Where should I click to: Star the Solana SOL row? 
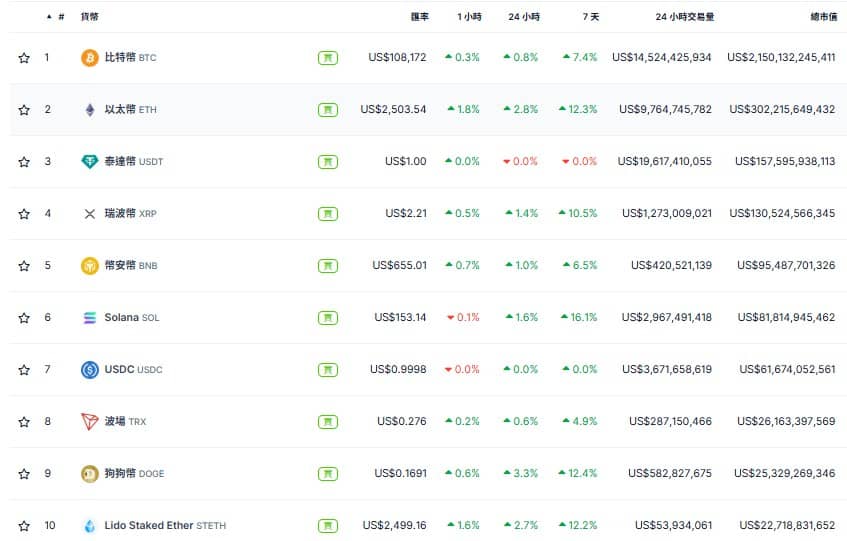click(x=24, y=318)
